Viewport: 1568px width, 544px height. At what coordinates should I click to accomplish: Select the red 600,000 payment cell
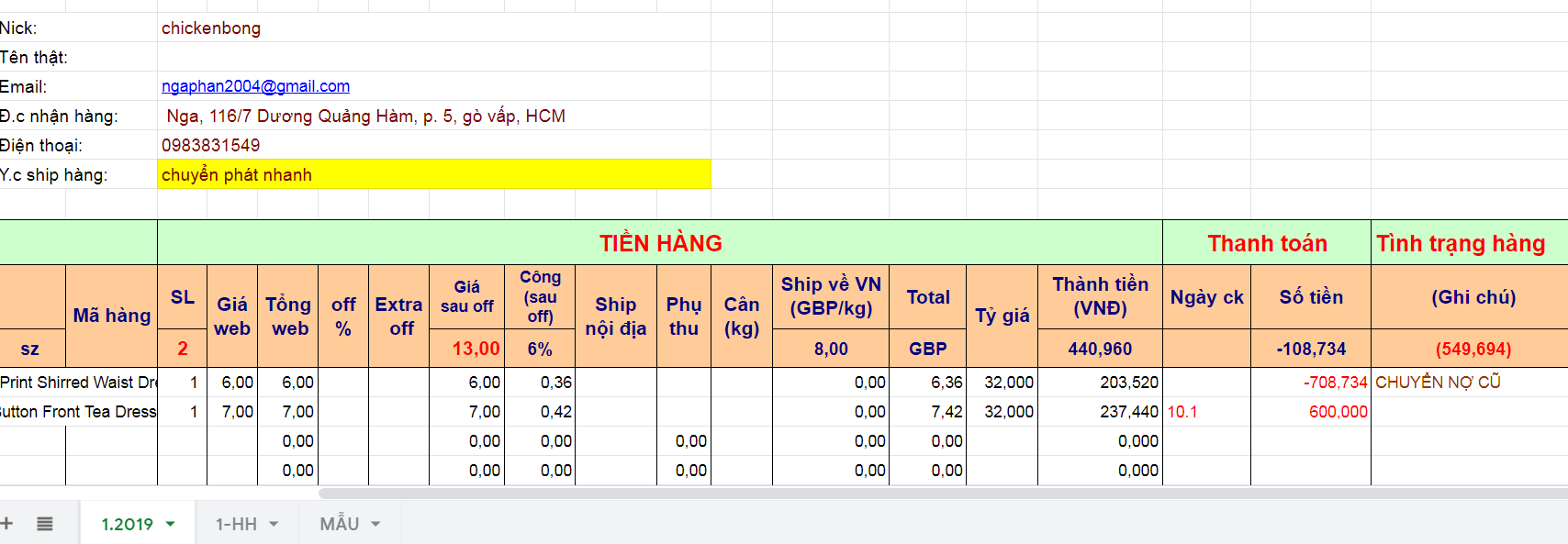[x=1338, y=412]
